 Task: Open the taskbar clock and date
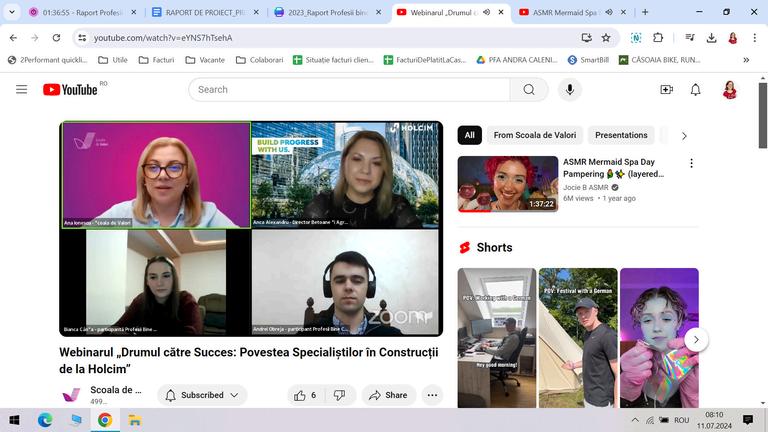714,420
